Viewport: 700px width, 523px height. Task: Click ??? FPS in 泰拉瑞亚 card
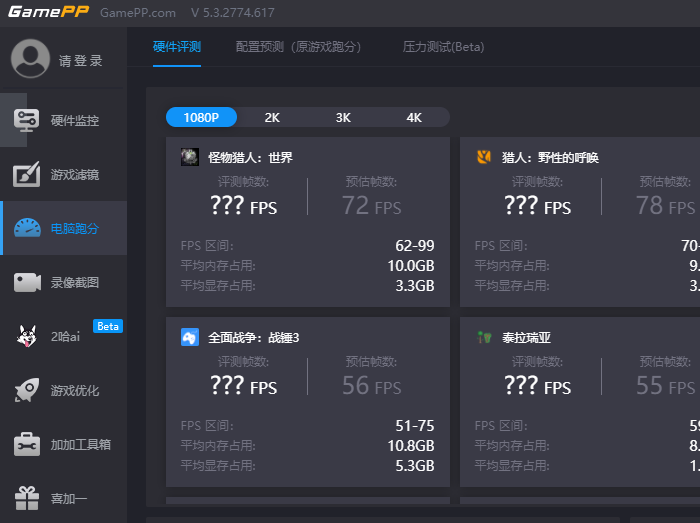[538, 386]
